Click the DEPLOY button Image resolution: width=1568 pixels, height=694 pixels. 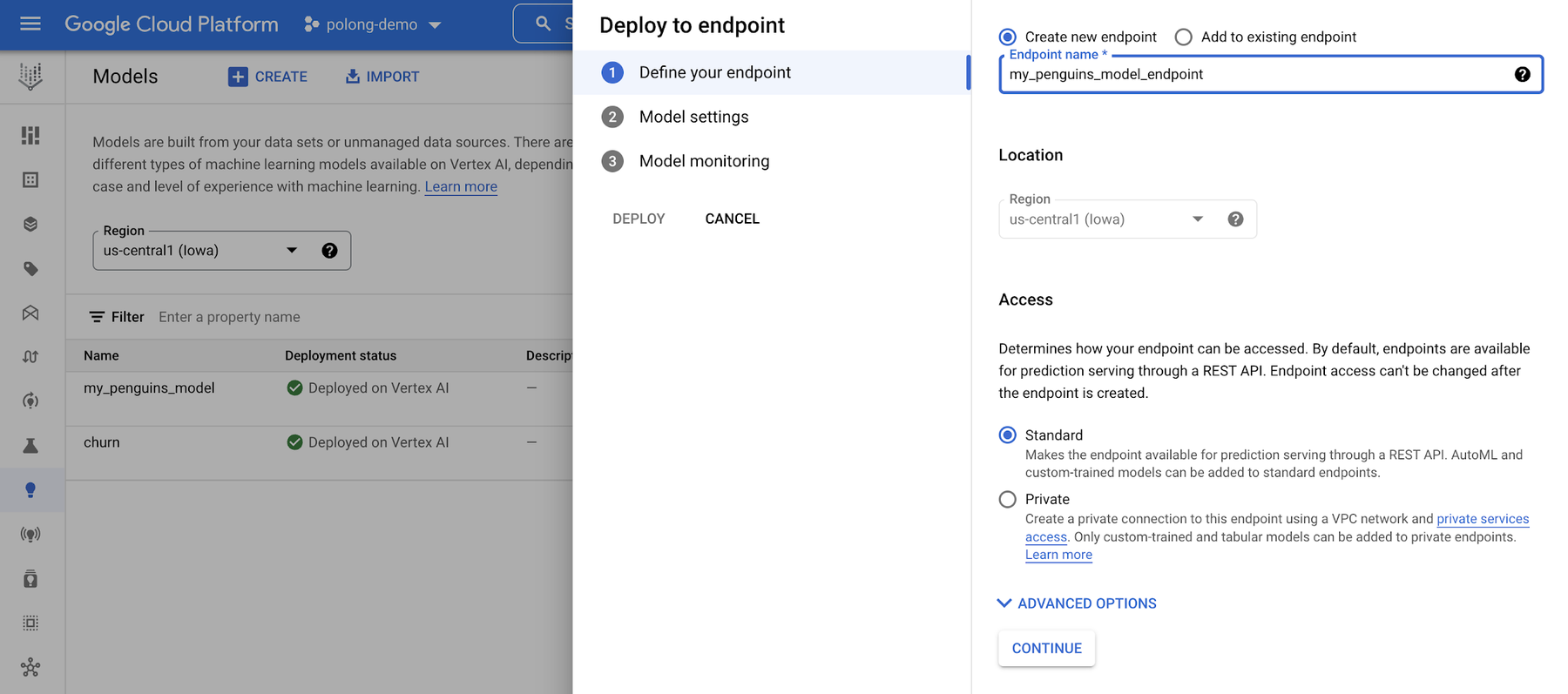[639, 219]
